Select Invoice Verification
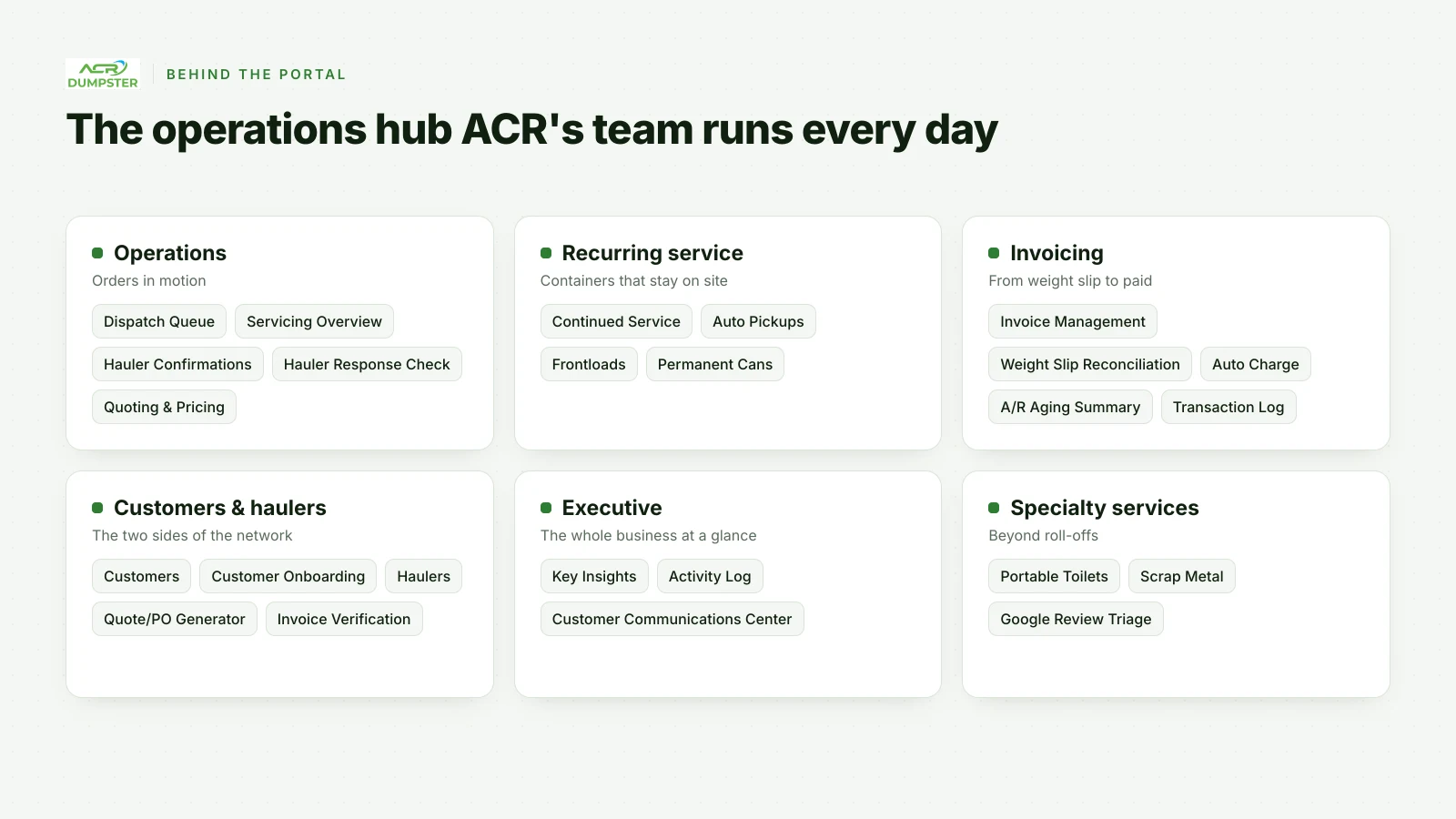Screen dimensions: 1456x819 tap(344, 619)
